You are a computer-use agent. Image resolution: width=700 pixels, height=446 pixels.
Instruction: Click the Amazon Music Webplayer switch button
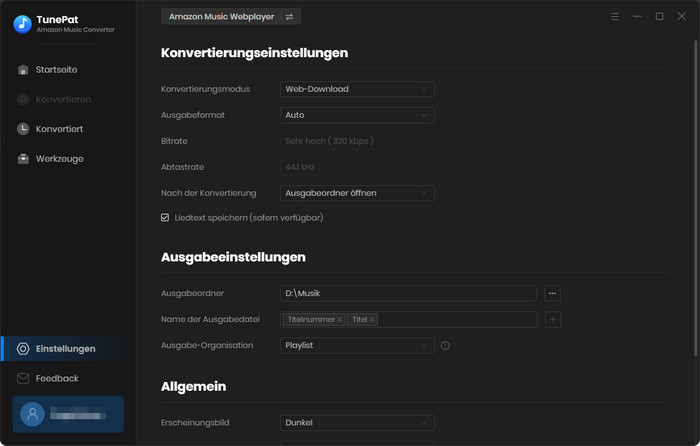(x=231, y=17)
